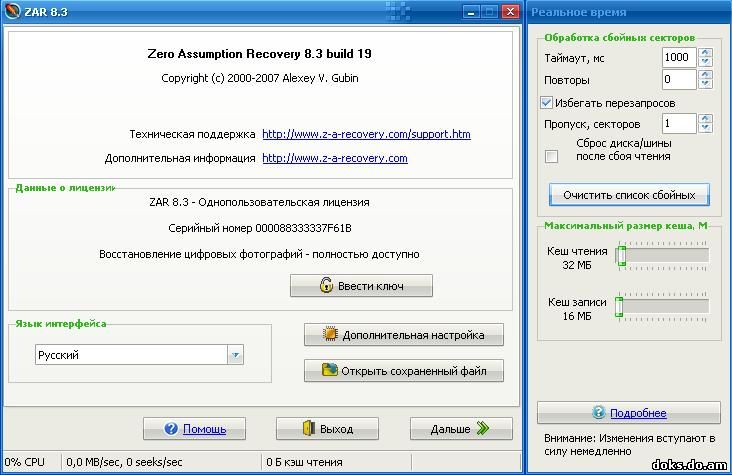Click the green arrows icon on Дальше
This screenshot has height=475, width=732.
tap(483, 428)
